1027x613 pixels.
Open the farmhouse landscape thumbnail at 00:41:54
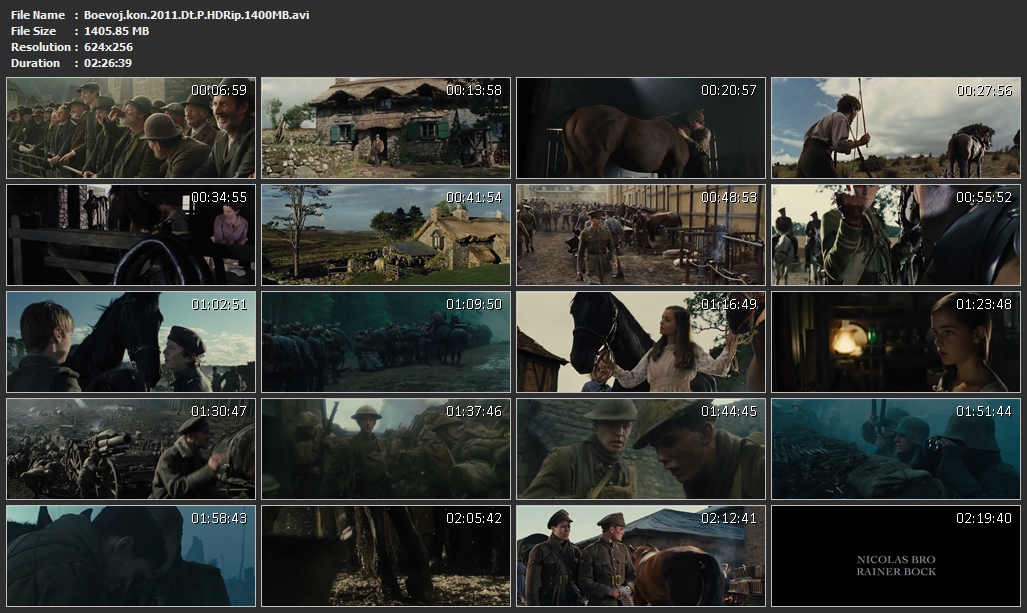(x=386, y=235)
